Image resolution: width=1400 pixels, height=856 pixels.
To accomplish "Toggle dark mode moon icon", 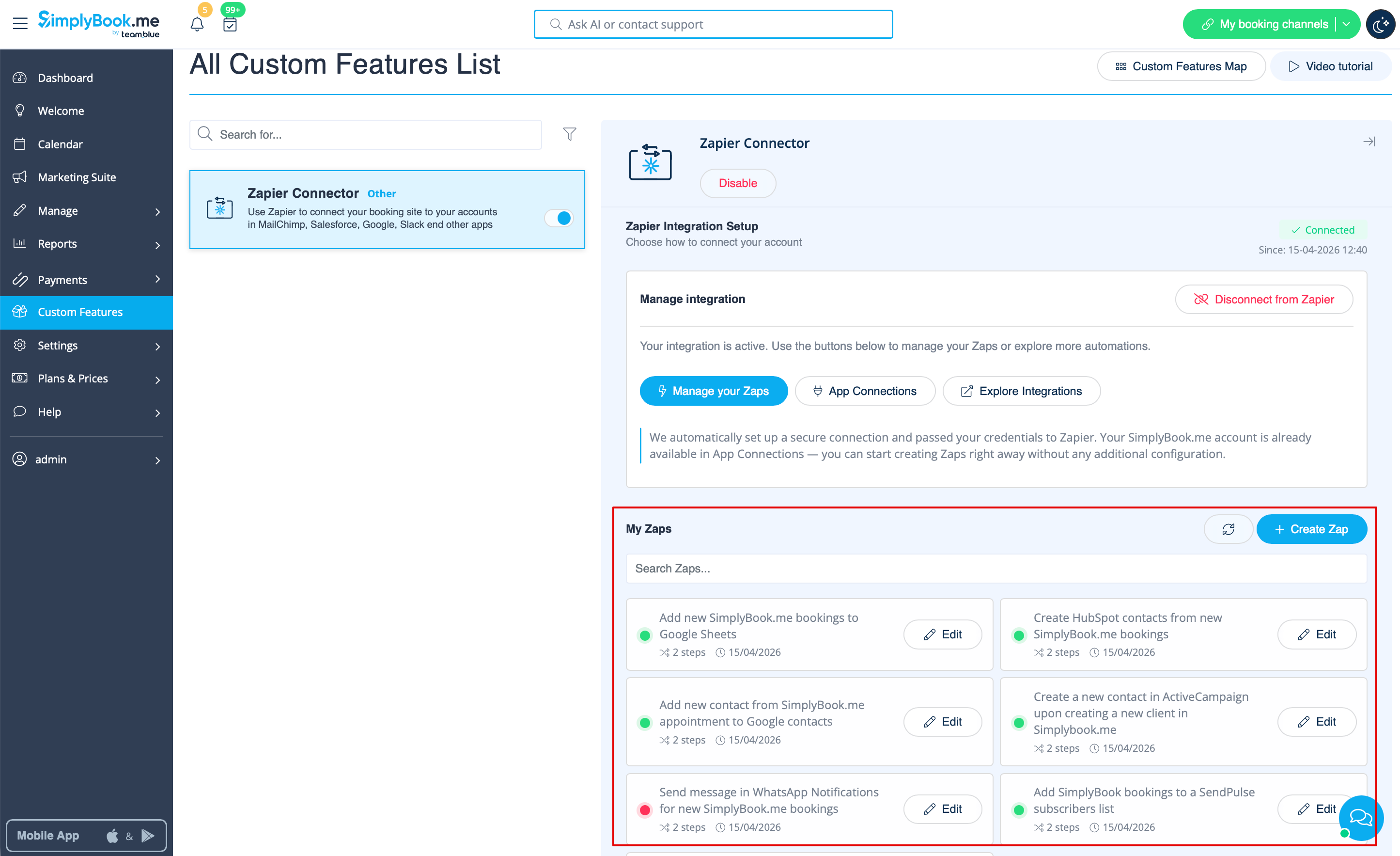I will (x=1380, y=24).
